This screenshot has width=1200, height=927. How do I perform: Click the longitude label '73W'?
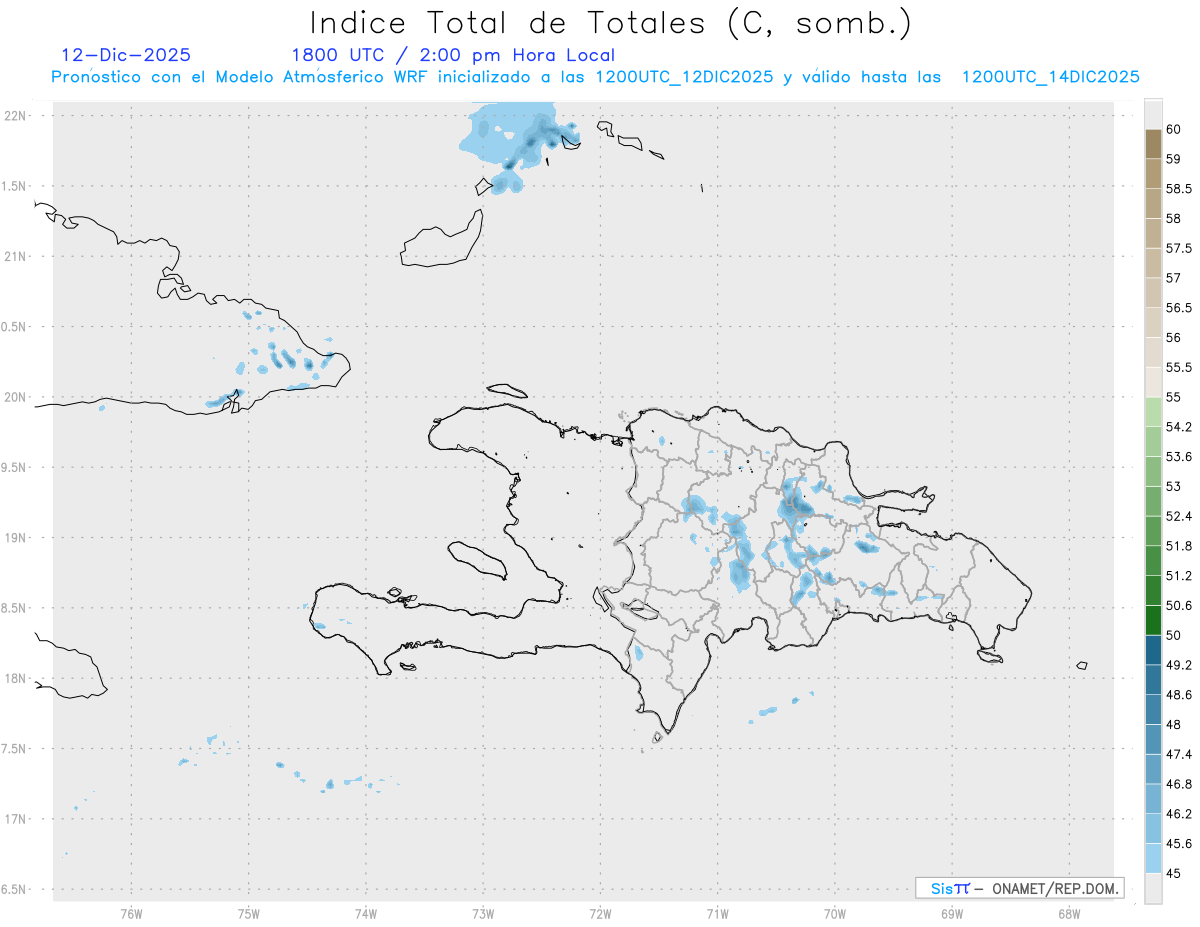(483, 913)
